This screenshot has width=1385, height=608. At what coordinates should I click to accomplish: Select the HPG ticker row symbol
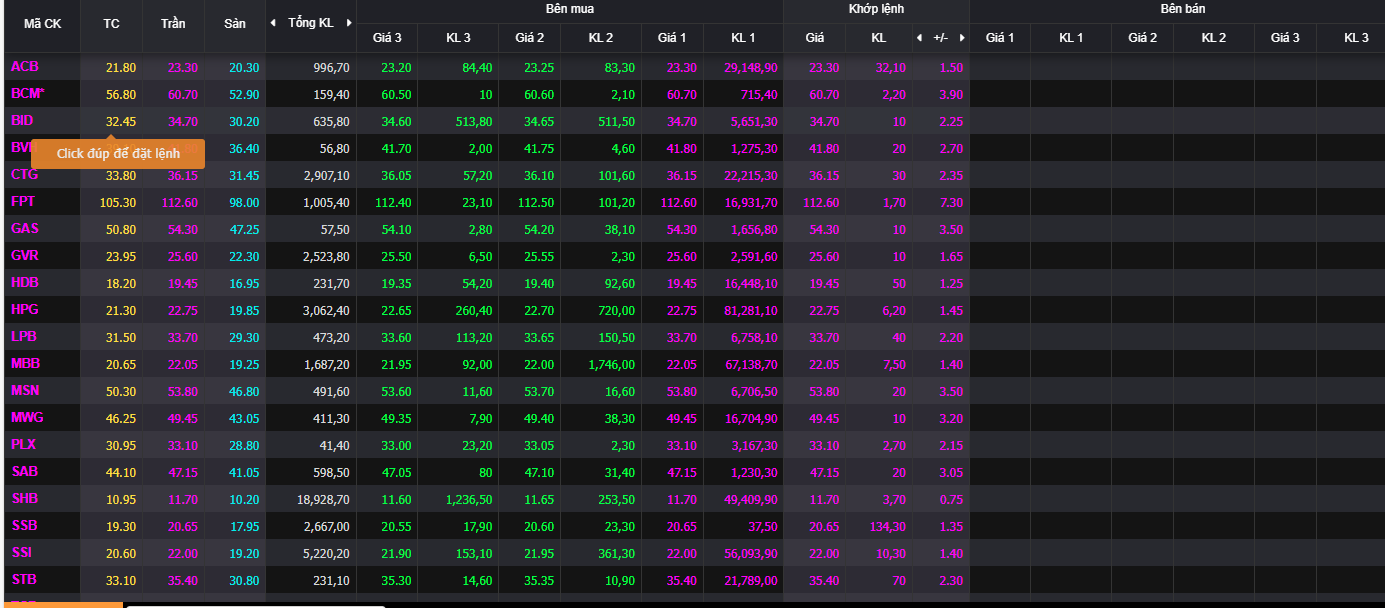(x=25, y=310)
